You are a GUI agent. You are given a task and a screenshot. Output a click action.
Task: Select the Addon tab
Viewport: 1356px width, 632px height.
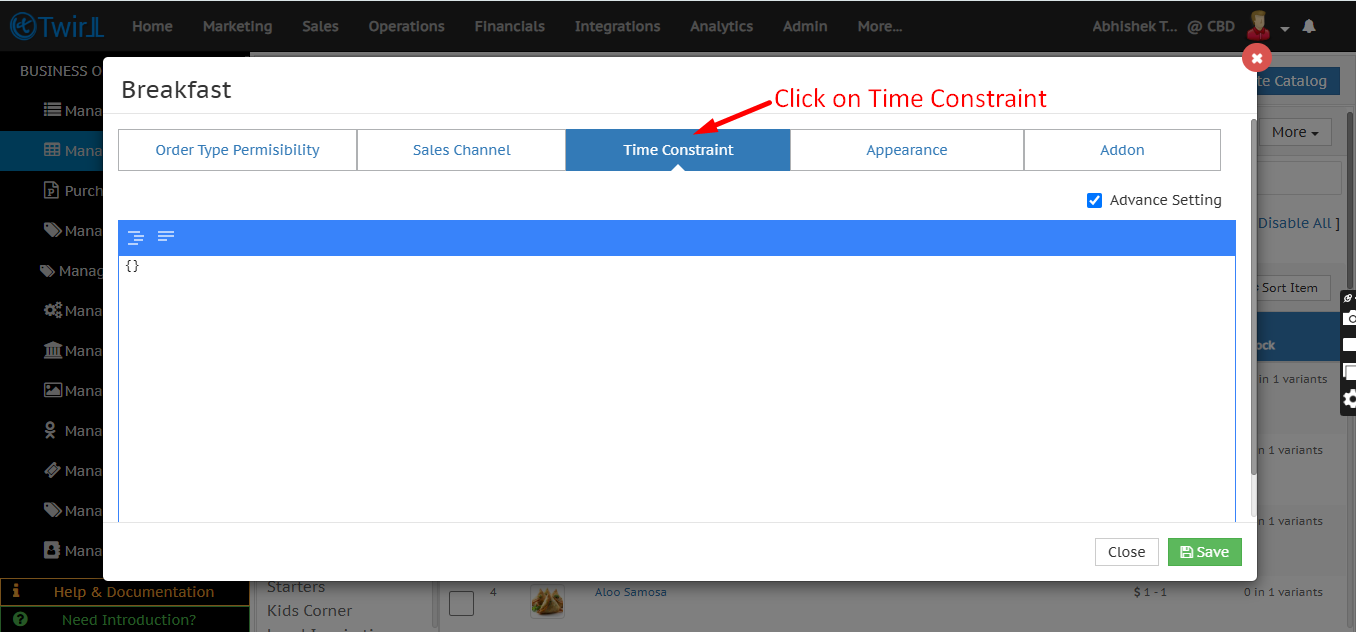coord(1122,150)
